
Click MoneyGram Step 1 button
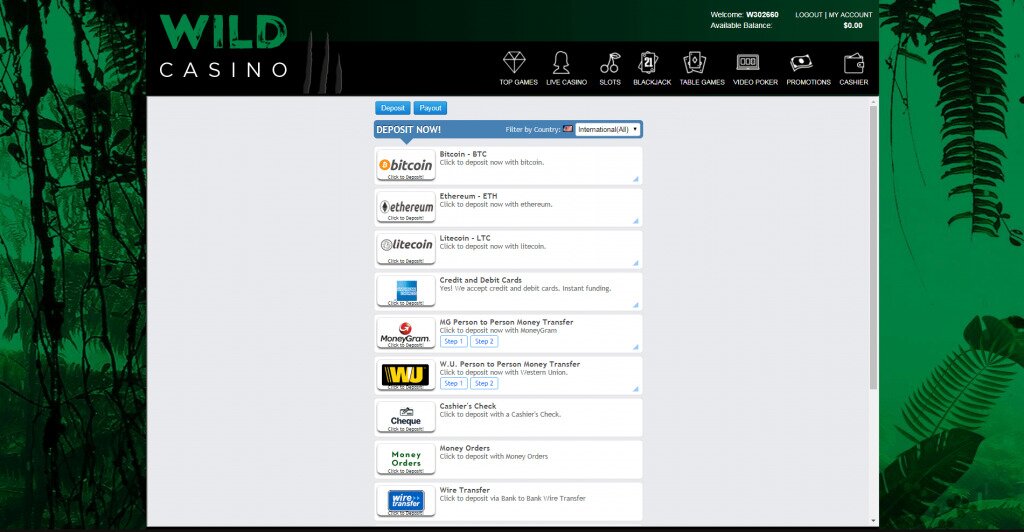click(x=453, y=341)
